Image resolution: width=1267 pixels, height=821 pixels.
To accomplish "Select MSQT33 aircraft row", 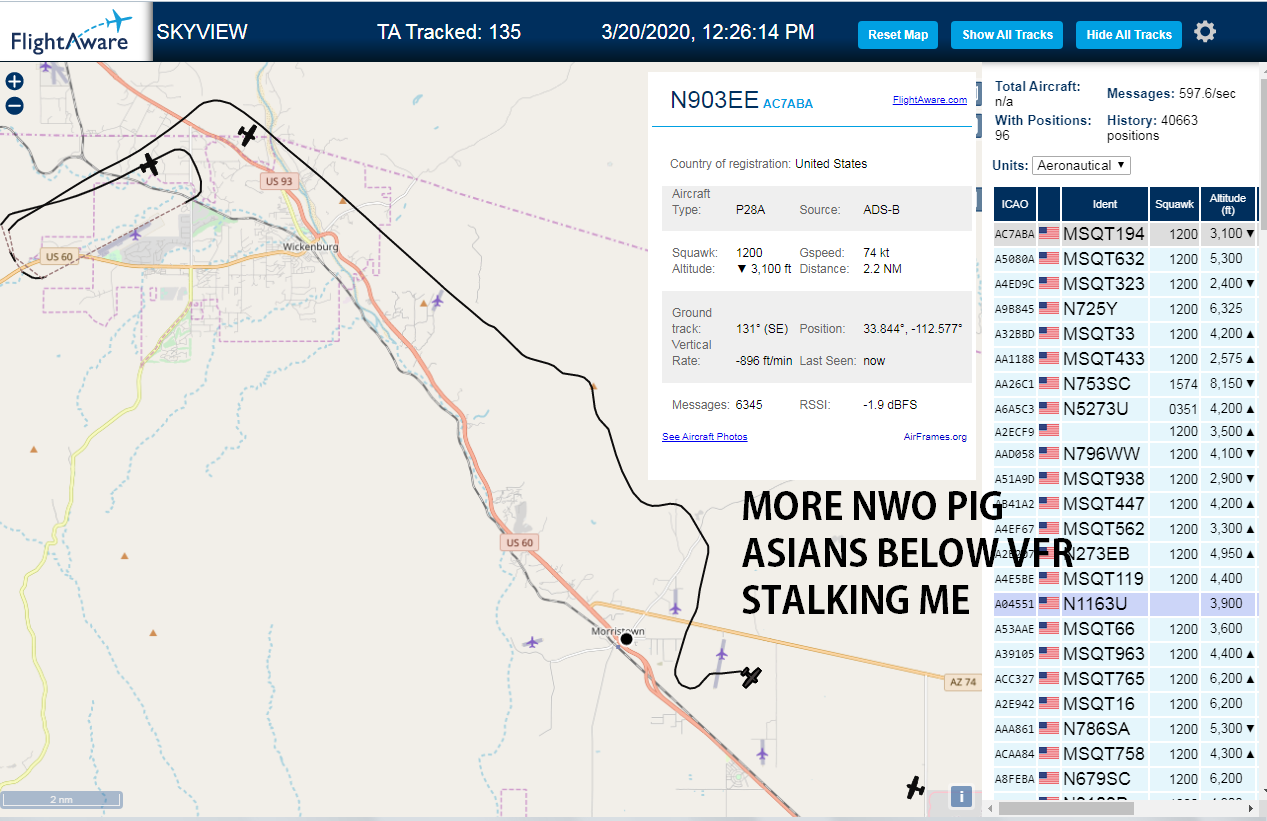I will (1125, 334).
